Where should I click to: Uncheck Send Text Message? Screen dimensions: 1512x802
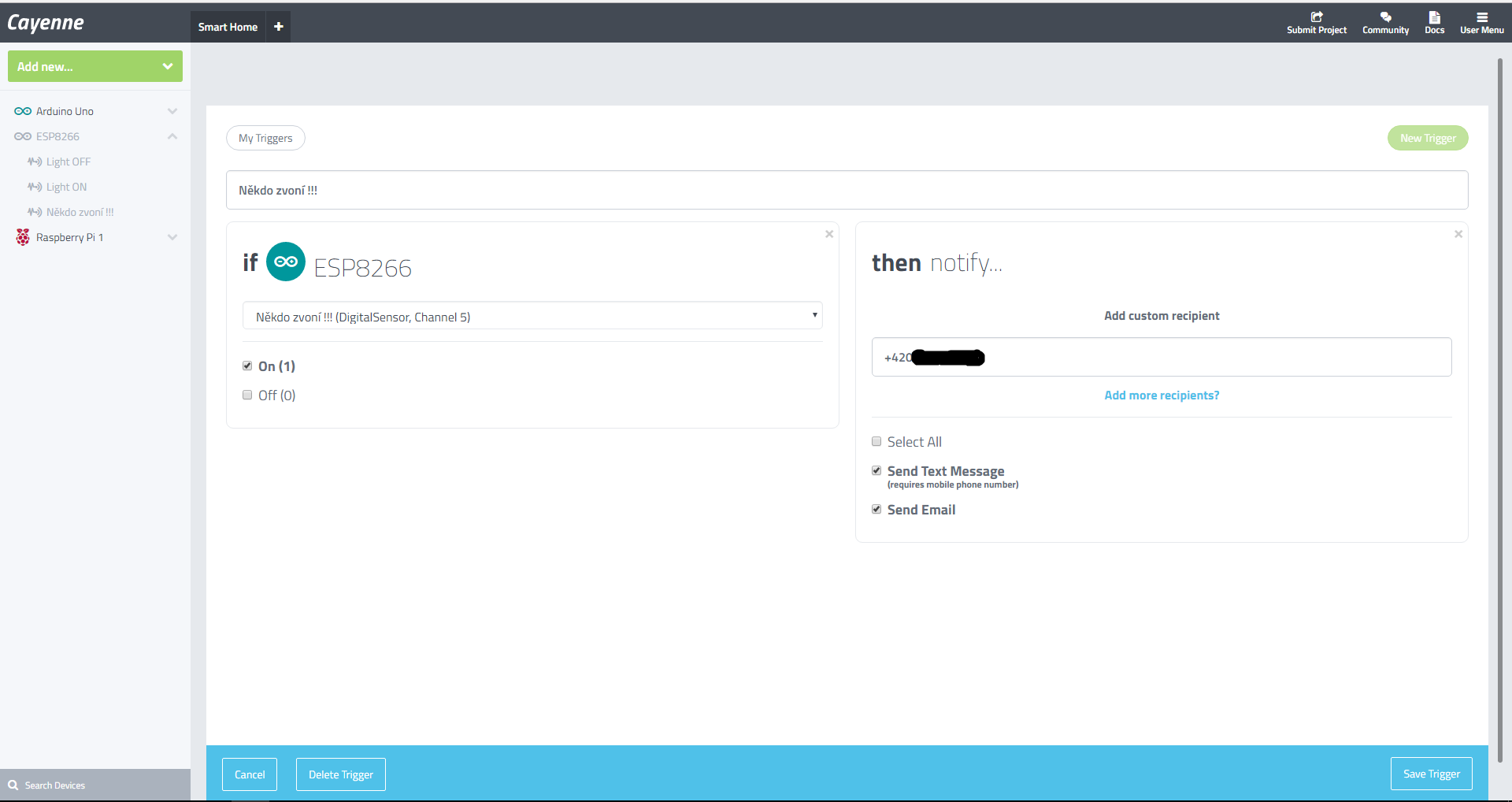pyautogui.click(x=876, y=470)
